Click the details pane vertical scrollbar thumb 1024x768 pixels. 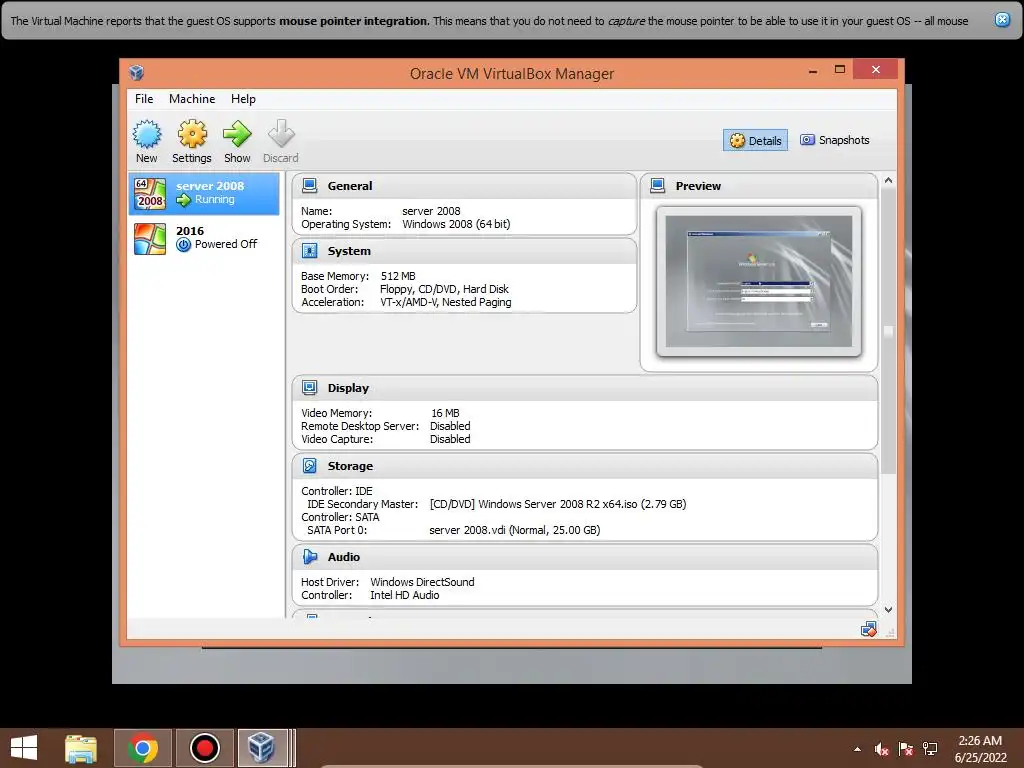point(888,330)
